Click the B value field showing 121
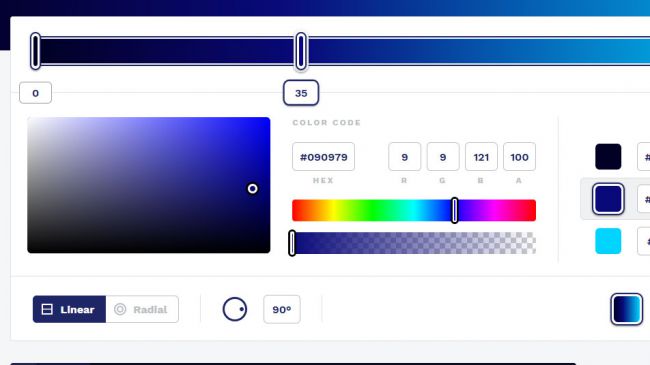The height and width of the screenshot is (365, 650). (481, 157)
